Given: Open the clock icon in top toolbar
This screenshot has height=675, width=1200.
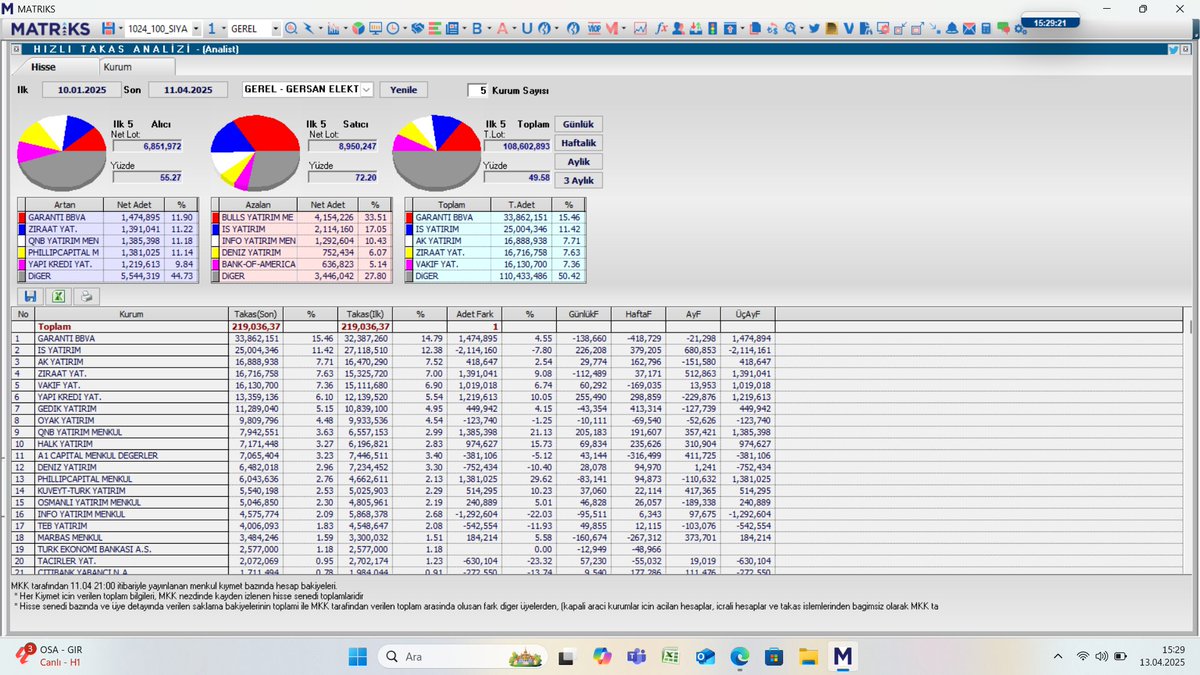Looking at the screenshot, I should [394, 28].
